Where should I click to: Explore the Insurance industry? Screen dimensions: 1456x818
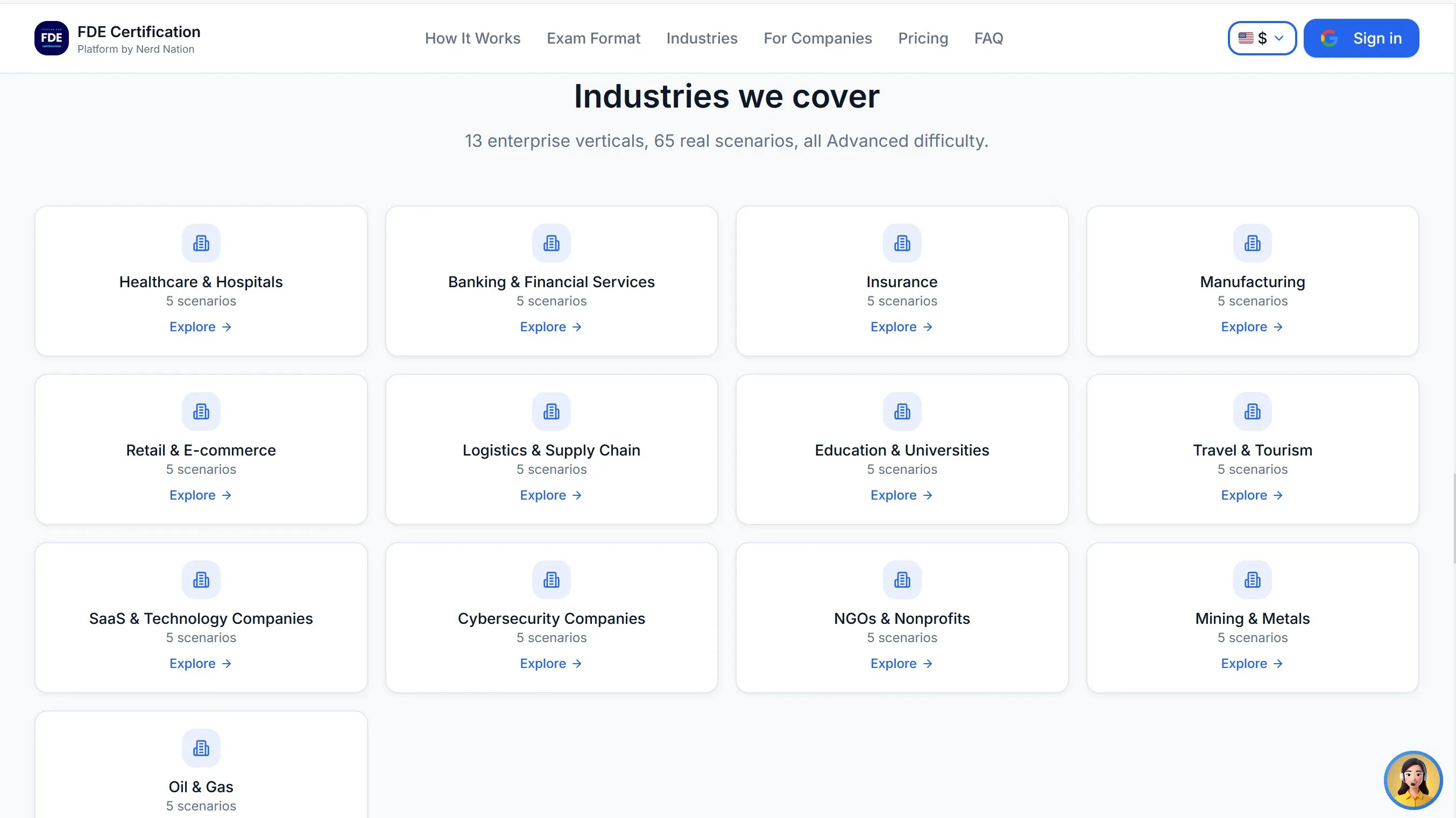pyautogui.click(x=901, y=327)
